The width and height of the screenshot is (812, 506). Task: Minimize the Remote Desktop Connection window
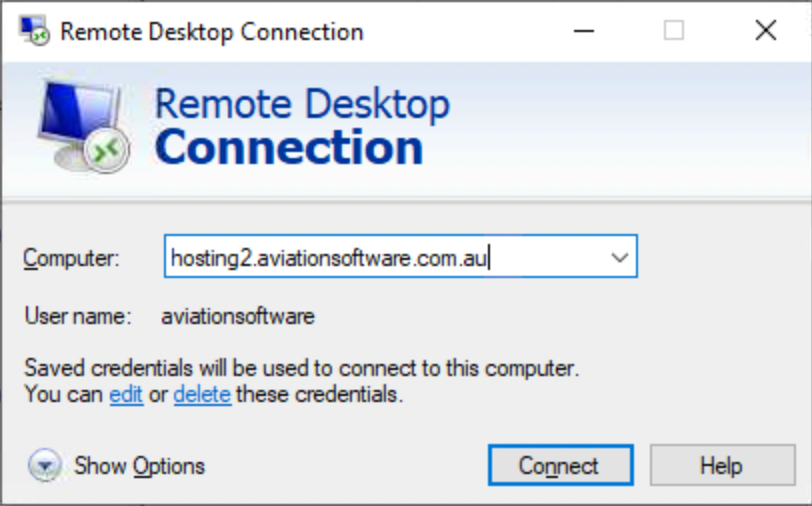(x=584, y=31)
